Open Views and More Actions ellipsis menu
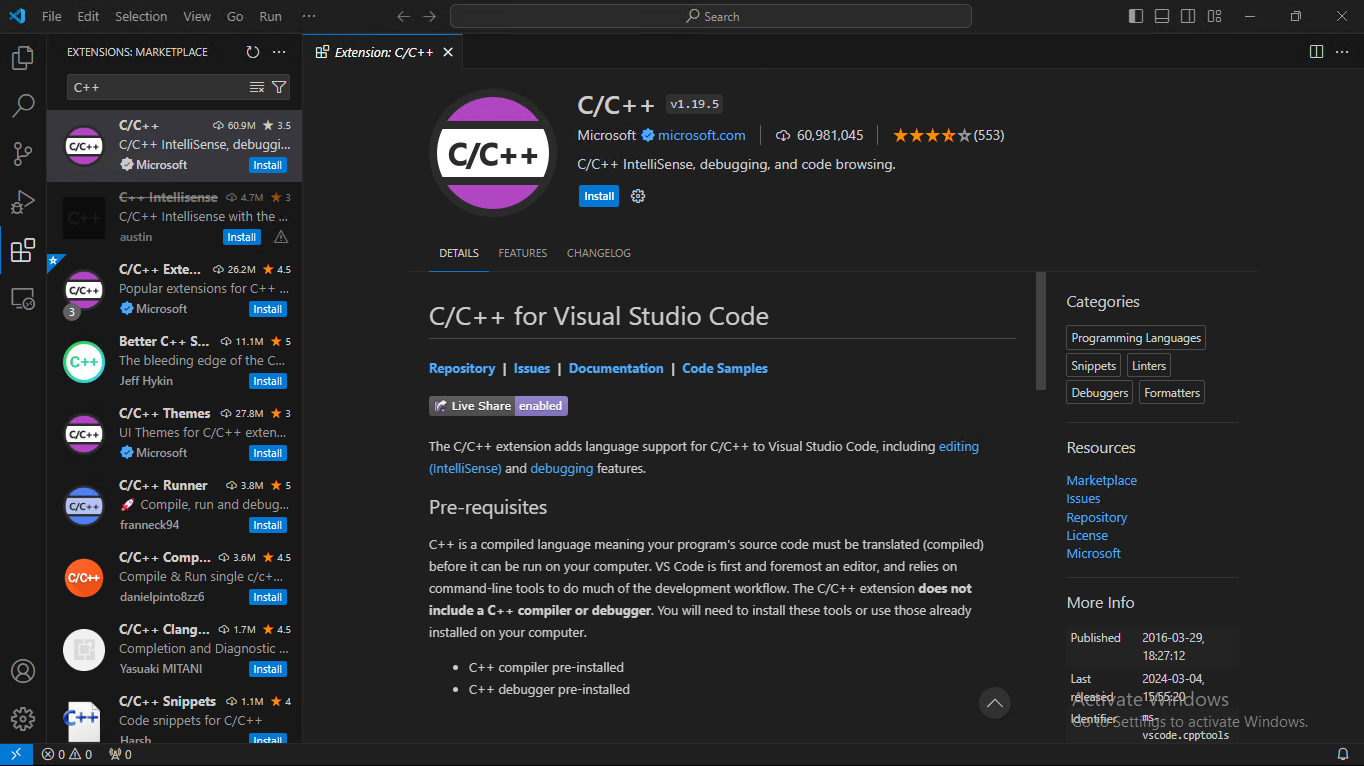Viewport: 1364px width, 766px height. [279, 52]
